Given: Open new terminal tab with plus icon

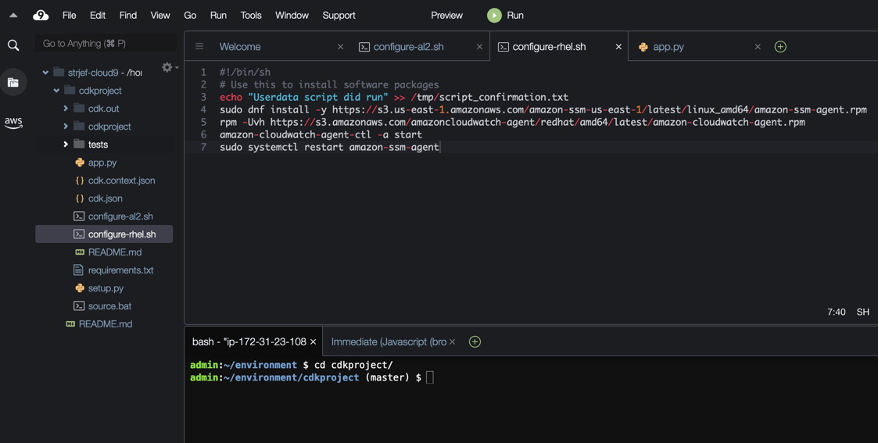Looking at the screenshot, I should tap(475, 342).
